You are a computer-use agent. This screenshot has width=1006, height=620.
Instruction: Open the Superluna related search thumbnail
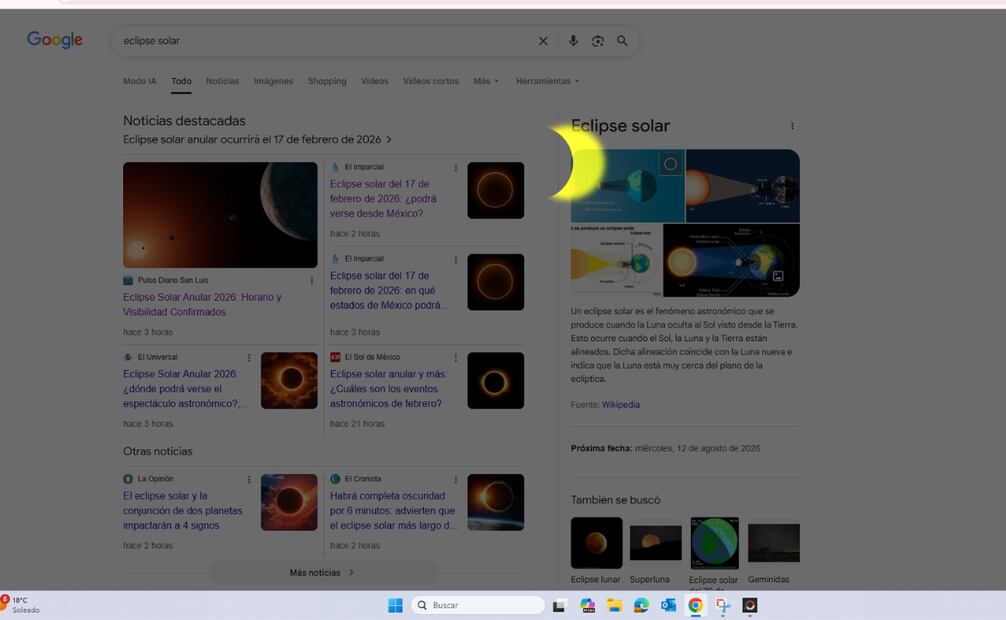656,543
